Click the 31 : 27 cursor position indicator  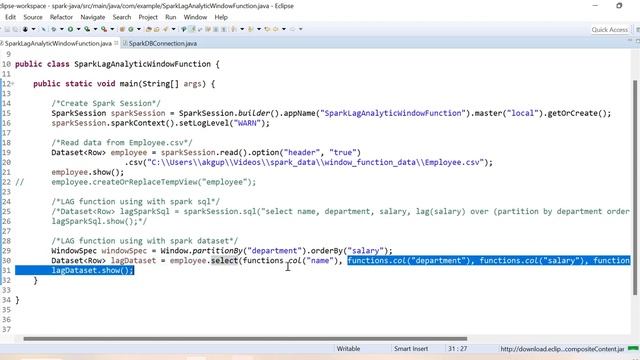457,349
